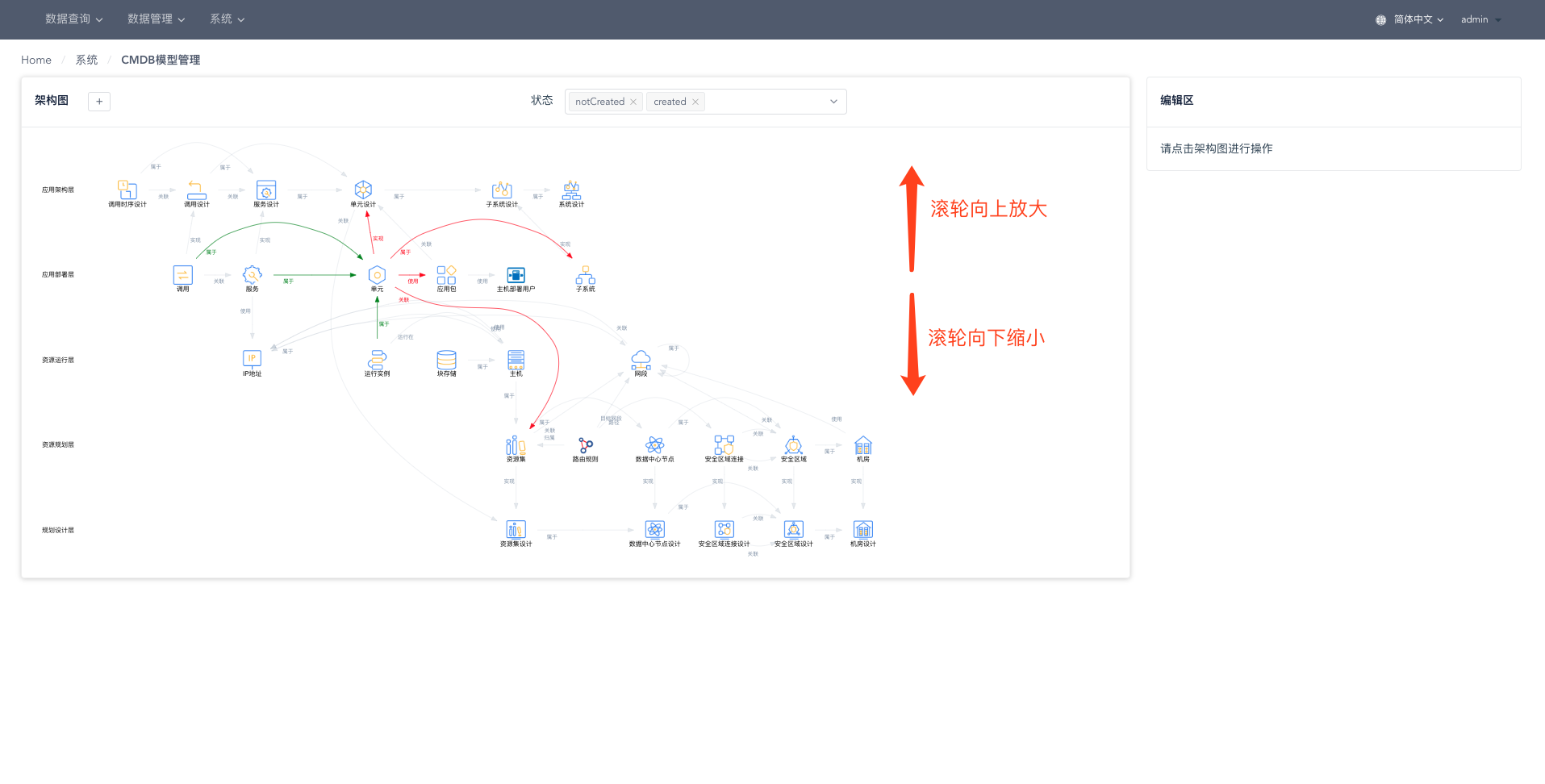Go to Home breadcrumb link
The width and height of the screenshot is (1545, 784).
(x=36, y=60)
